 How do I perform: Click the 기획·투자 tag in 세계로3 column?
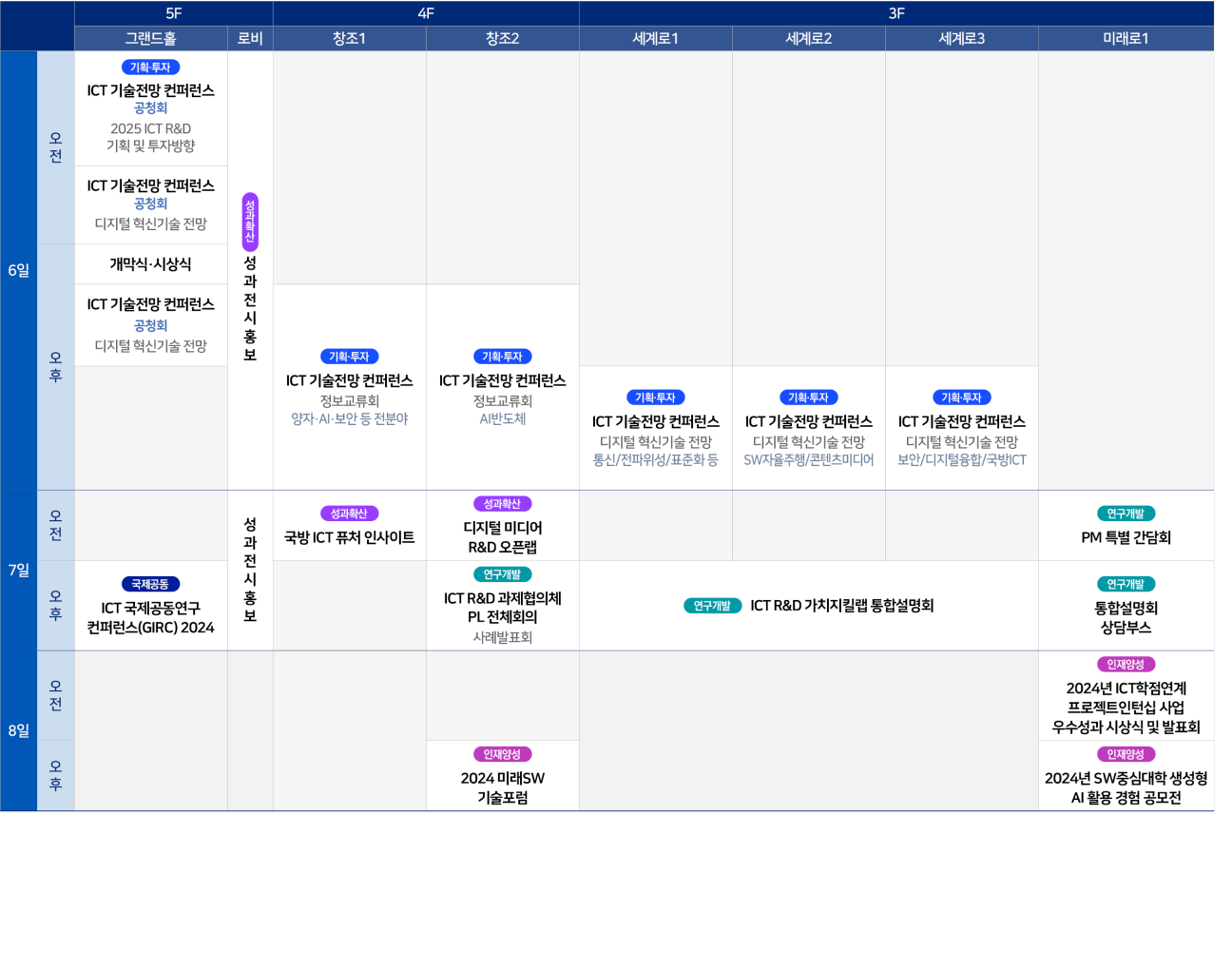click(961, 398)
